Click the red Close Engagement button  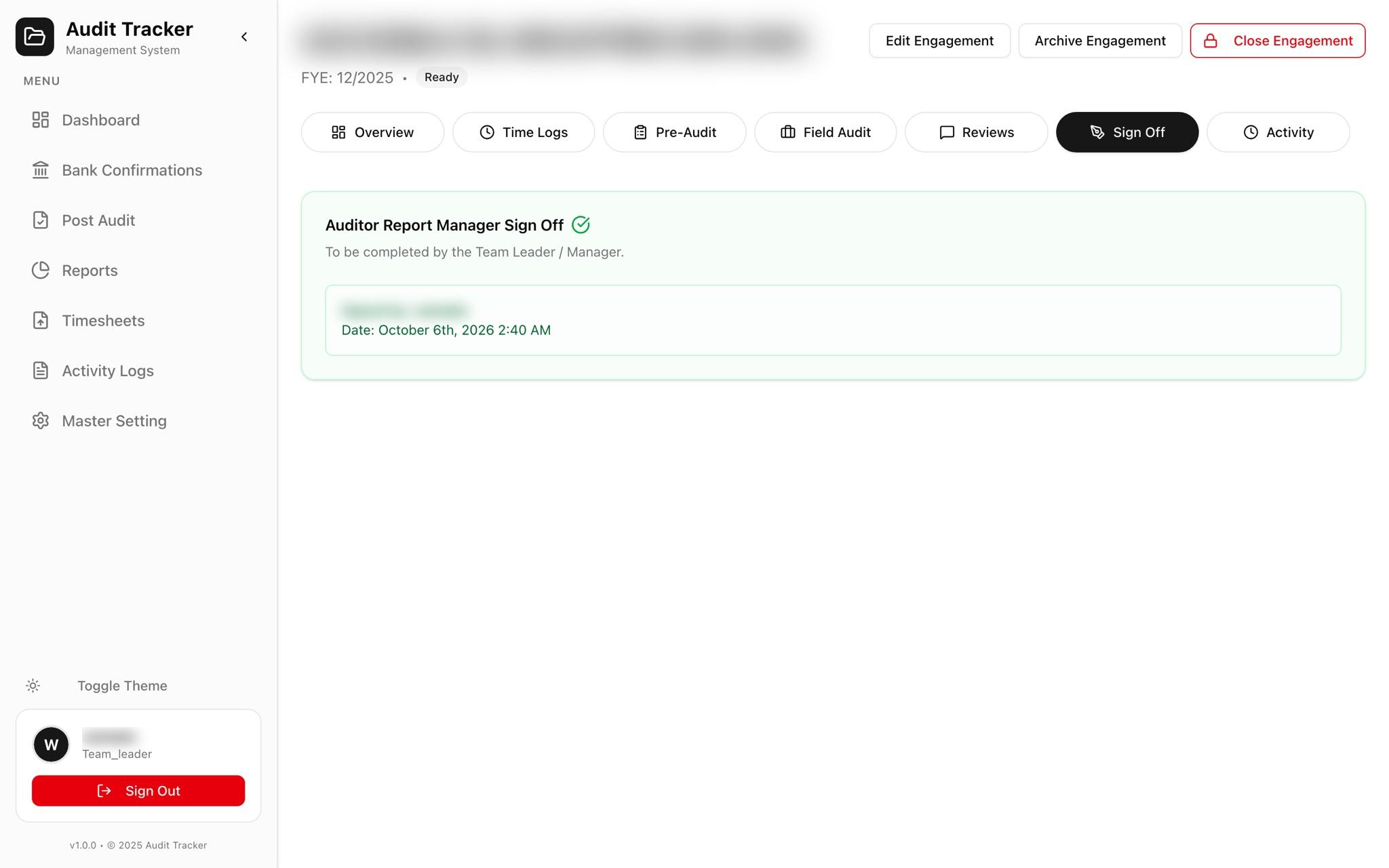tap(1278, 41)
